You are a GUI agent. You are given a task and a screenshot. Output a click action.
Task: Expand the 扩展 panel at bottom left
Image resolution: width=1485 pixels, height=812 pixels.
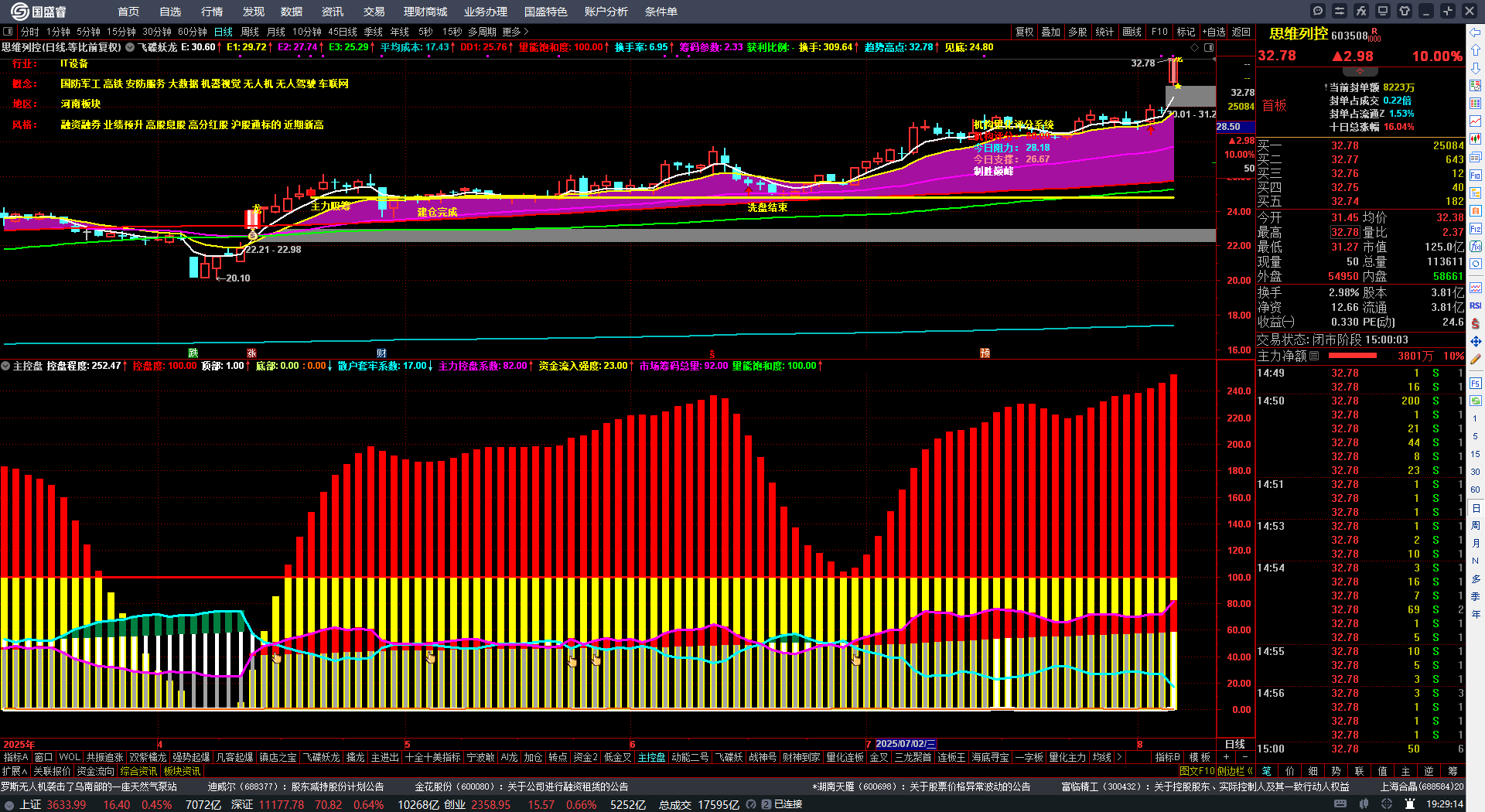(15, 771)
